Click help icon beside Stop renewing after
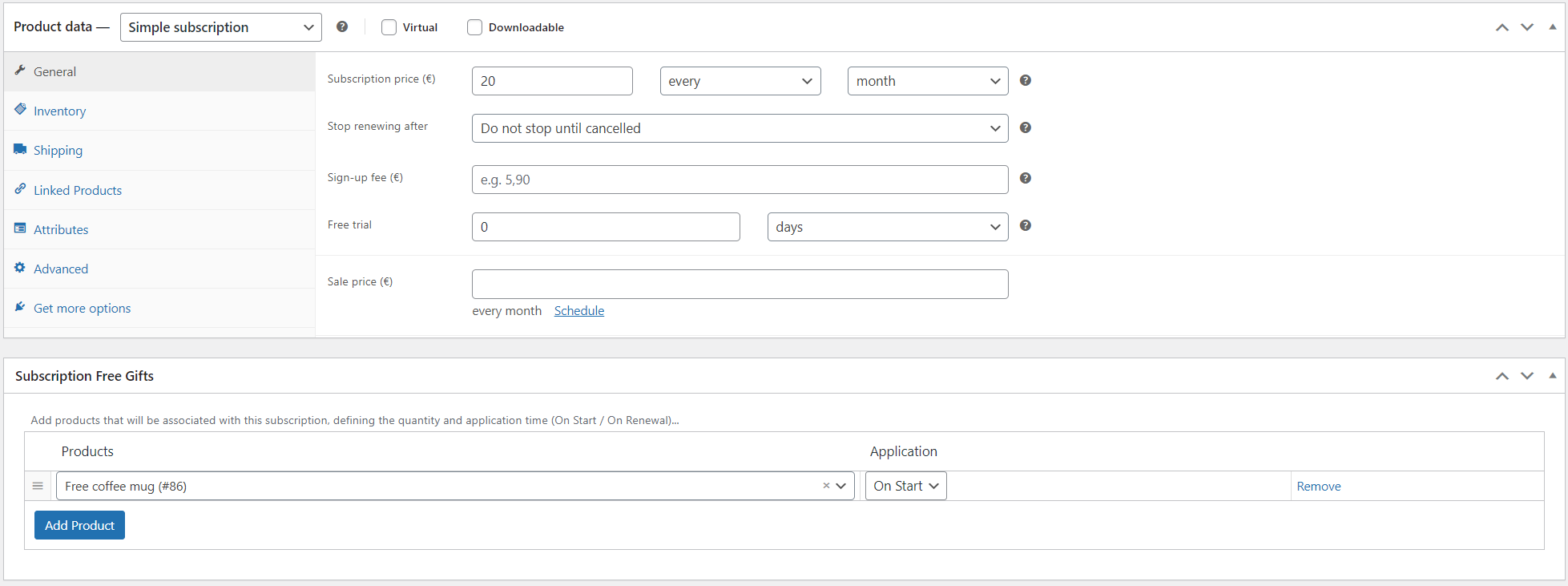 tap(1025, 127)
